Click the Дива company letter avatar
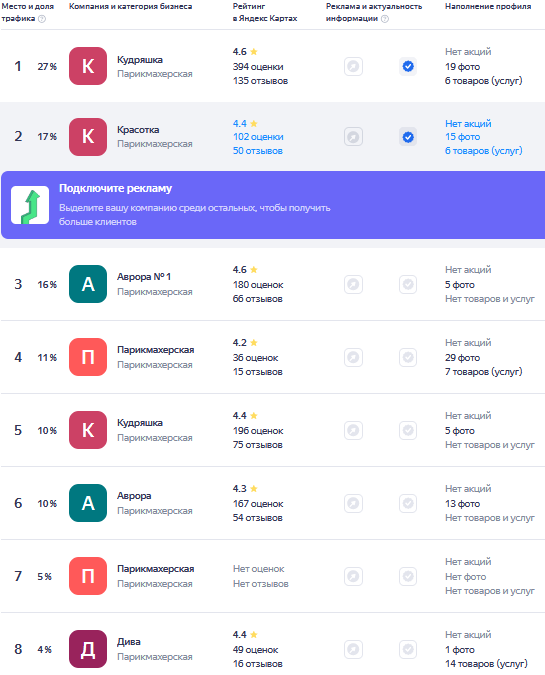 point(88,649)
